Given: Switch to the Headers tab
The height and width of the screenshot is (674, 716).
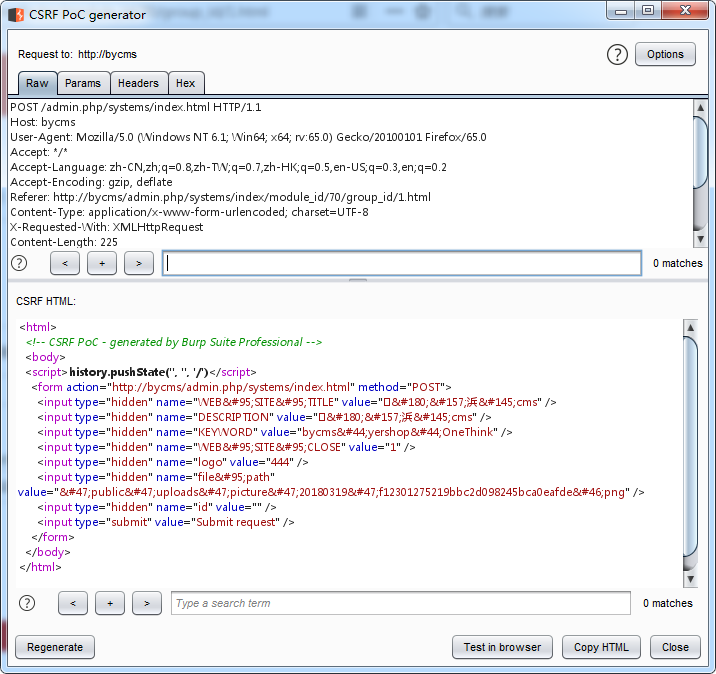Looking at the screenshot, I should coord(138,83).
